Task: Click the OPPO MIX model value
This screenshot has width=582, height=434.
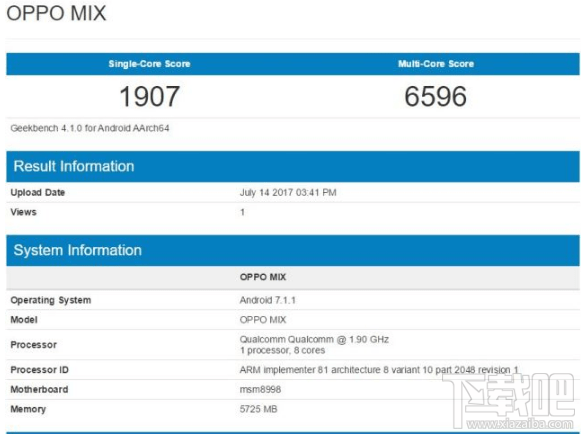Action: coord(263,320)
